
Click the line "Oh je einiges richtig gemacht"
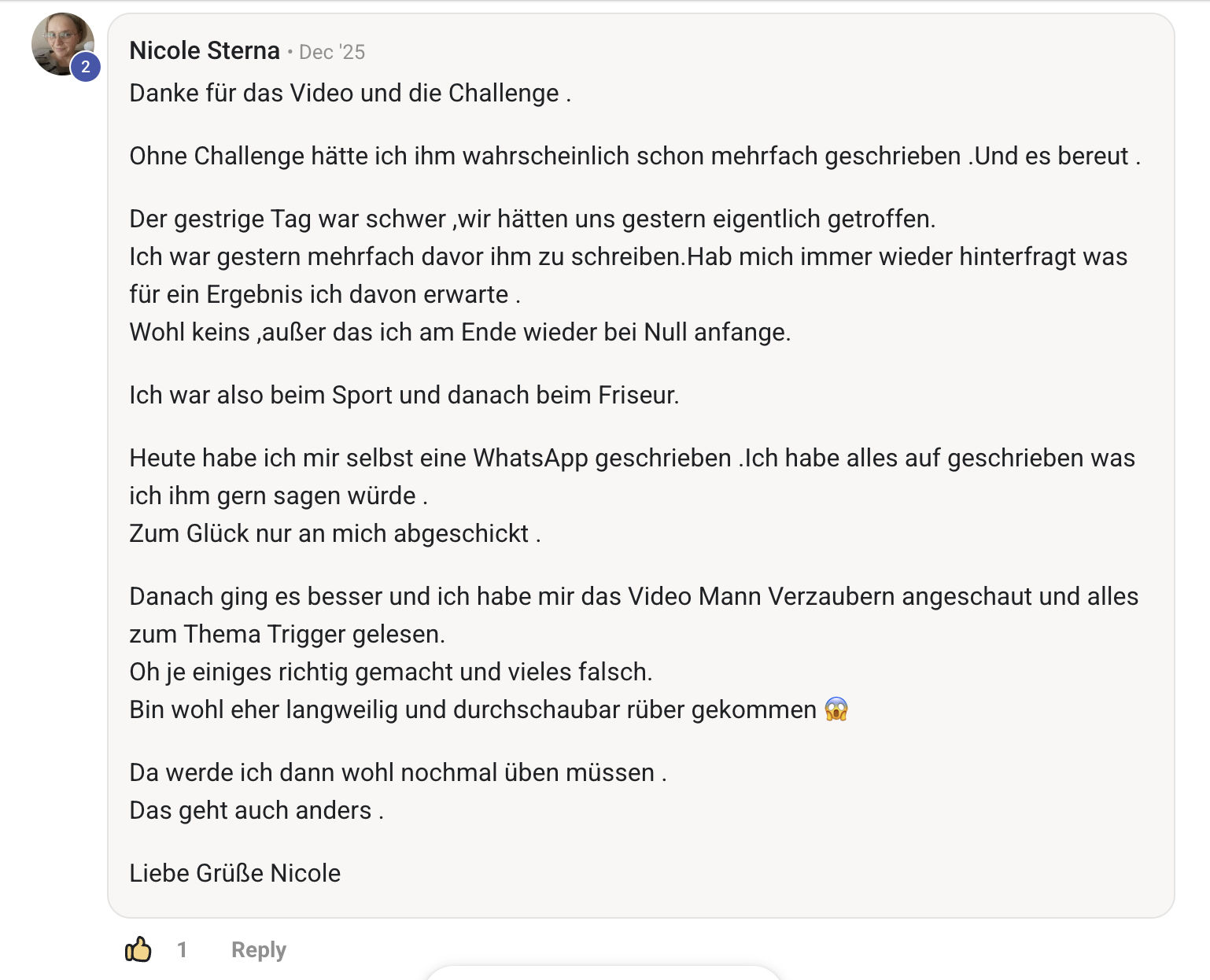click(391, 672)
